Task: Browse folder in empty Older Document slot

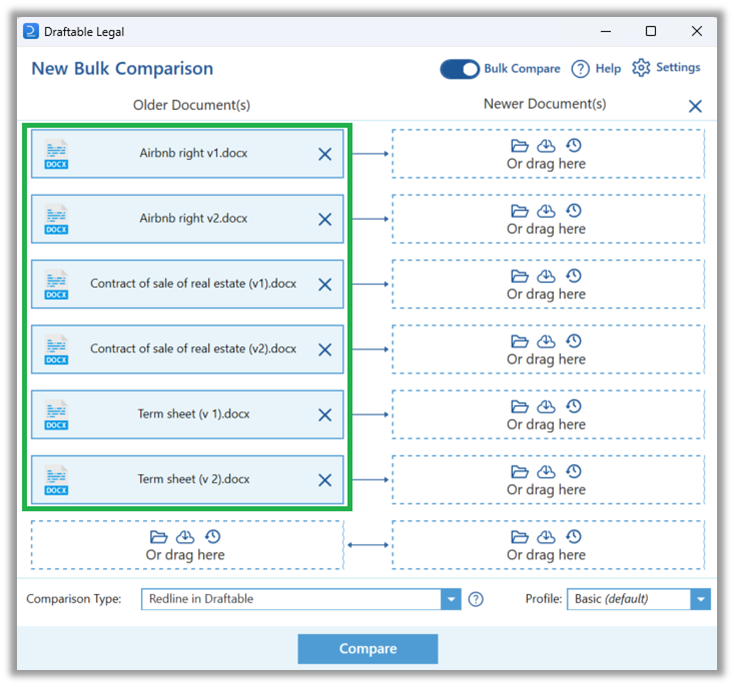Action: click(158, 537)
